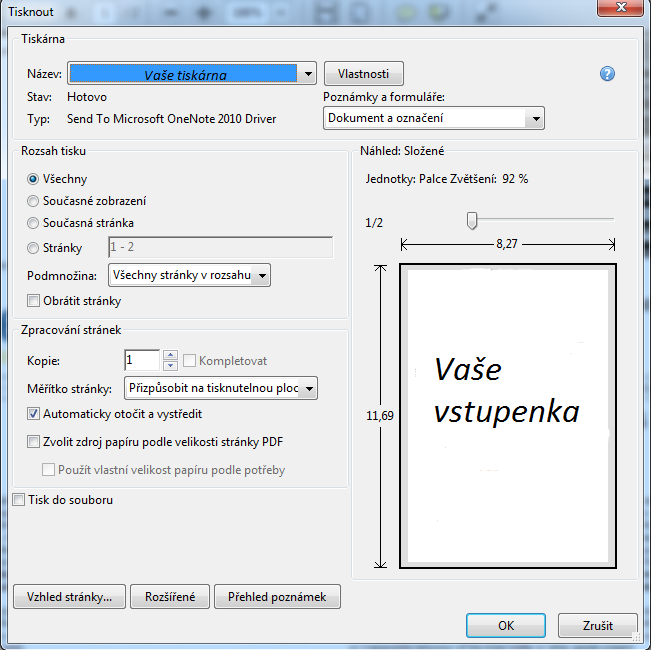Screen dimensions: 651x650
Task: Increase Kopie count with up arrow
Action: coord(170,355)
